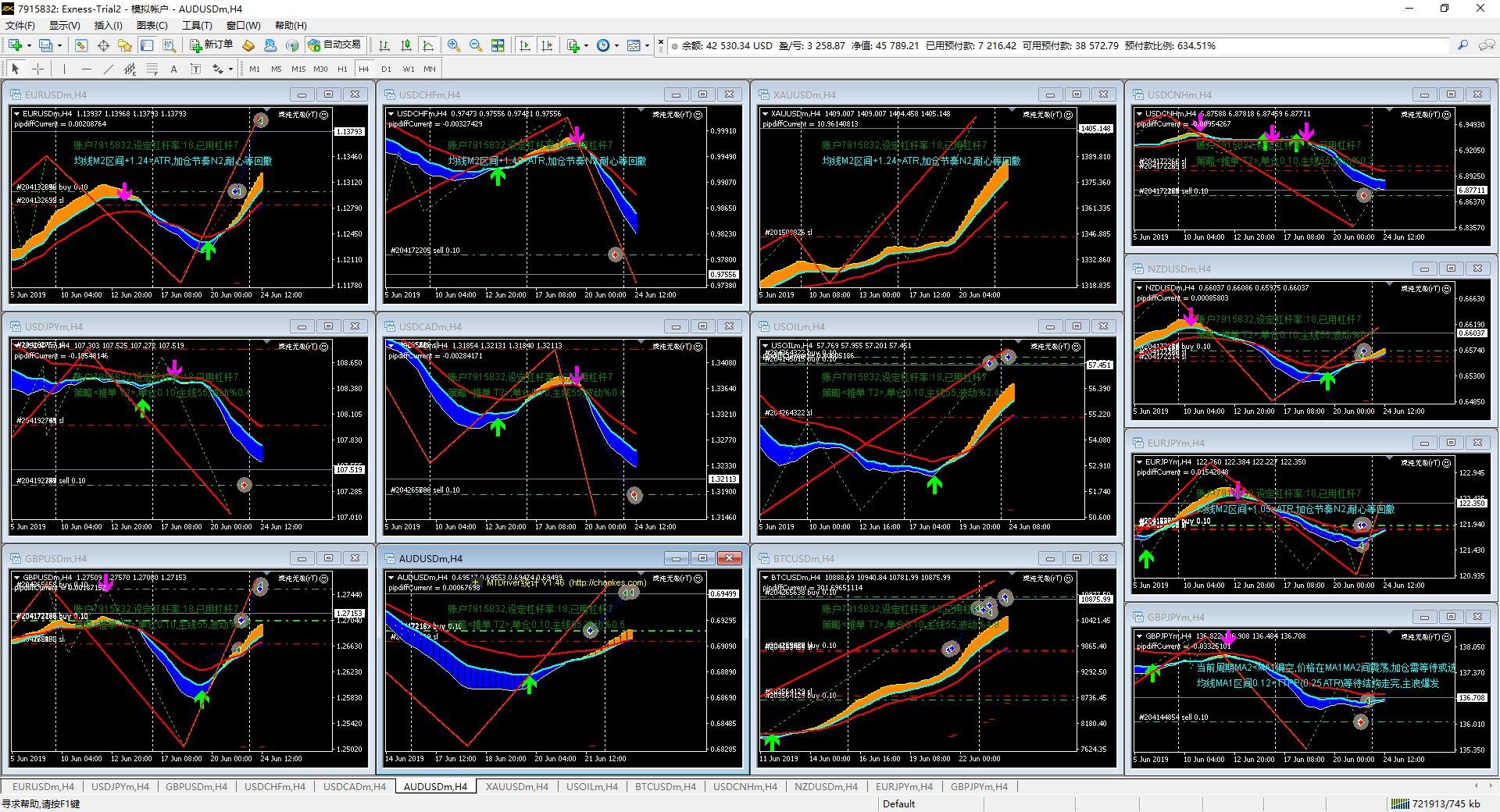
Task: Set timeframe to MN
Action: click(430, 69)
